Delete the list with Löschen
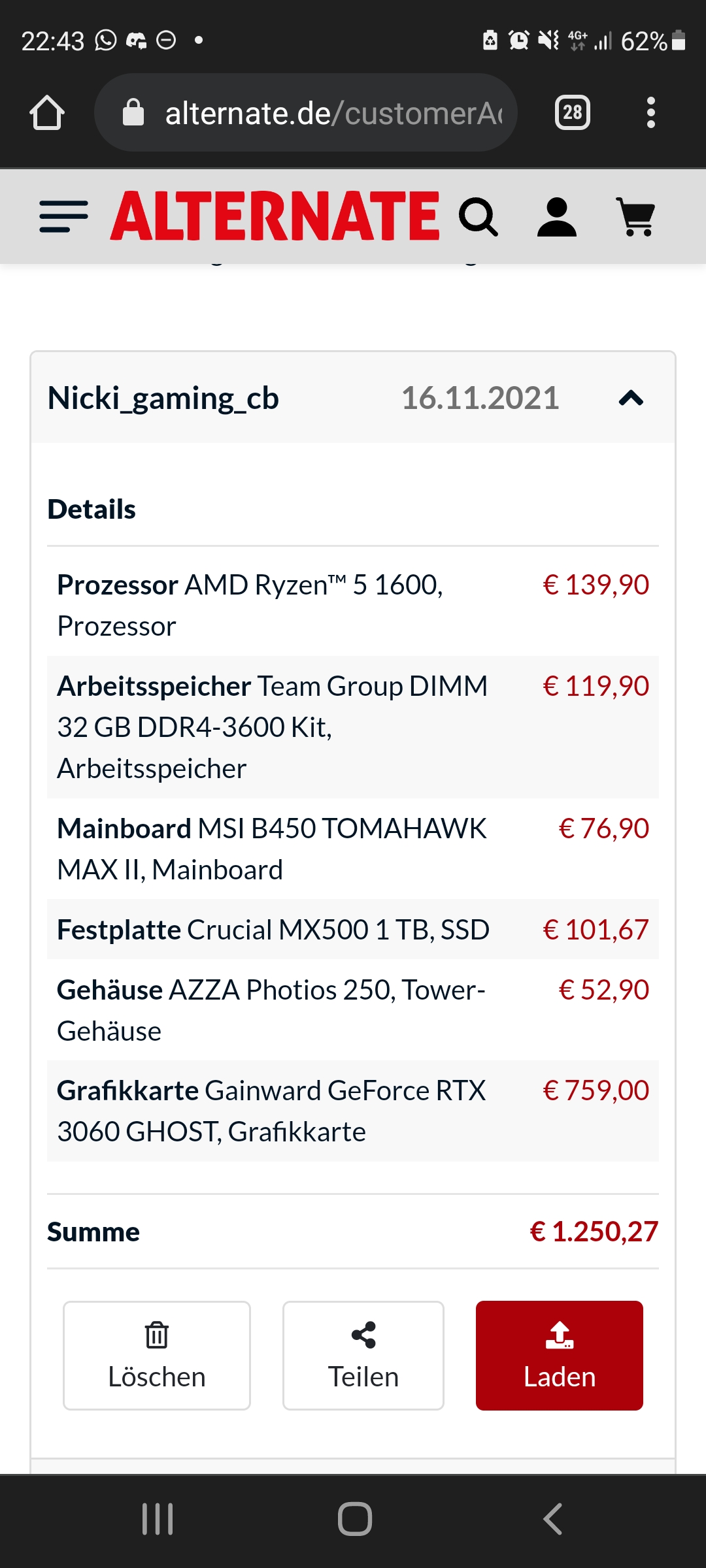The width and height of the screenshot is (706, 1568). 157,1355
